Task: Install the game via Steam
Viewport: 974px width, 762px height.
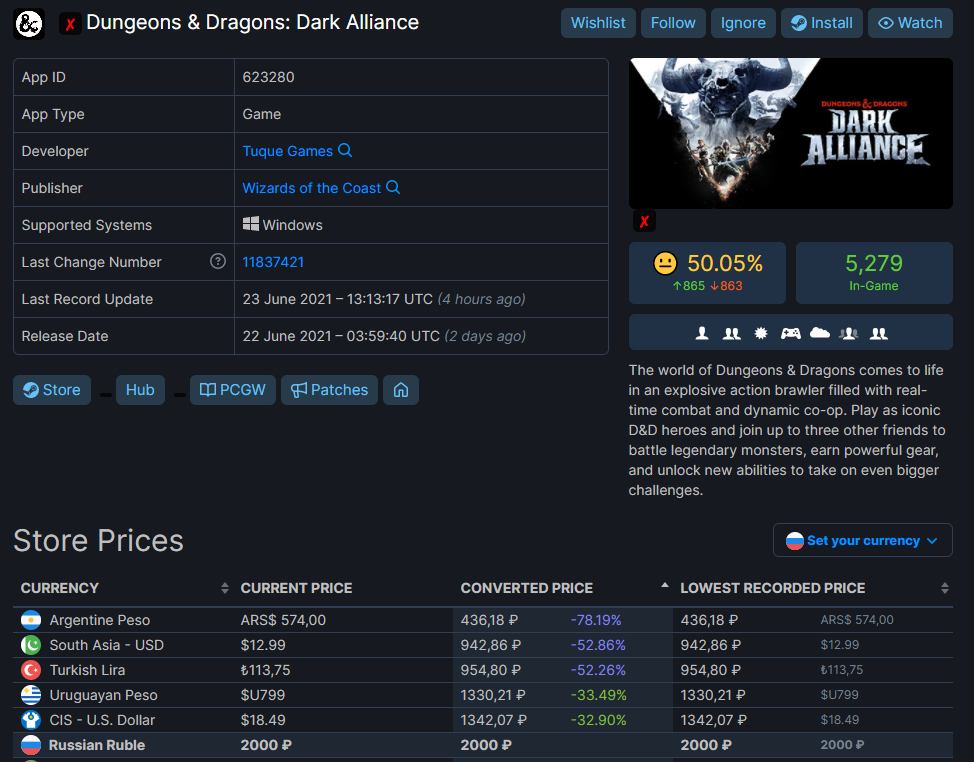Action: pyautogui.click(x=821, y=23)
